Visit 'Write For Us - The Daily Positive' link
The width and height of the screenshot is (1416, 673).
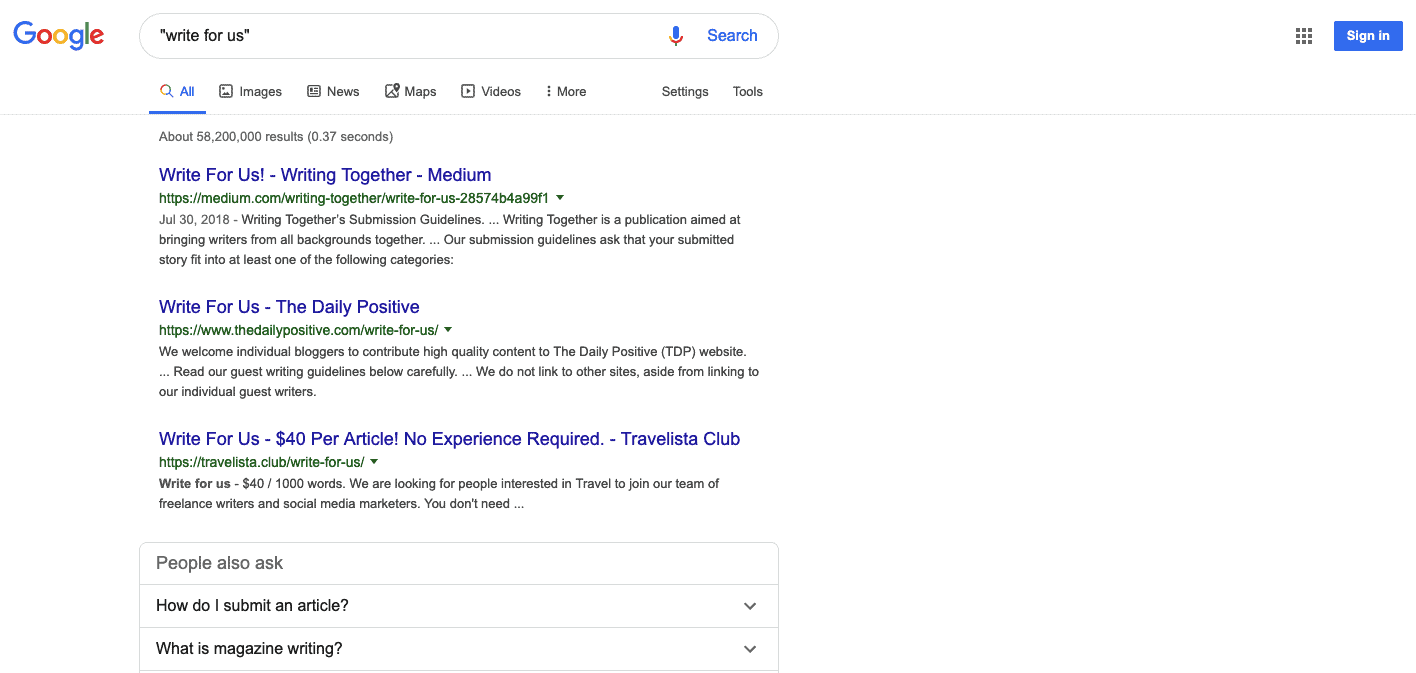click(x=289, y=306)
